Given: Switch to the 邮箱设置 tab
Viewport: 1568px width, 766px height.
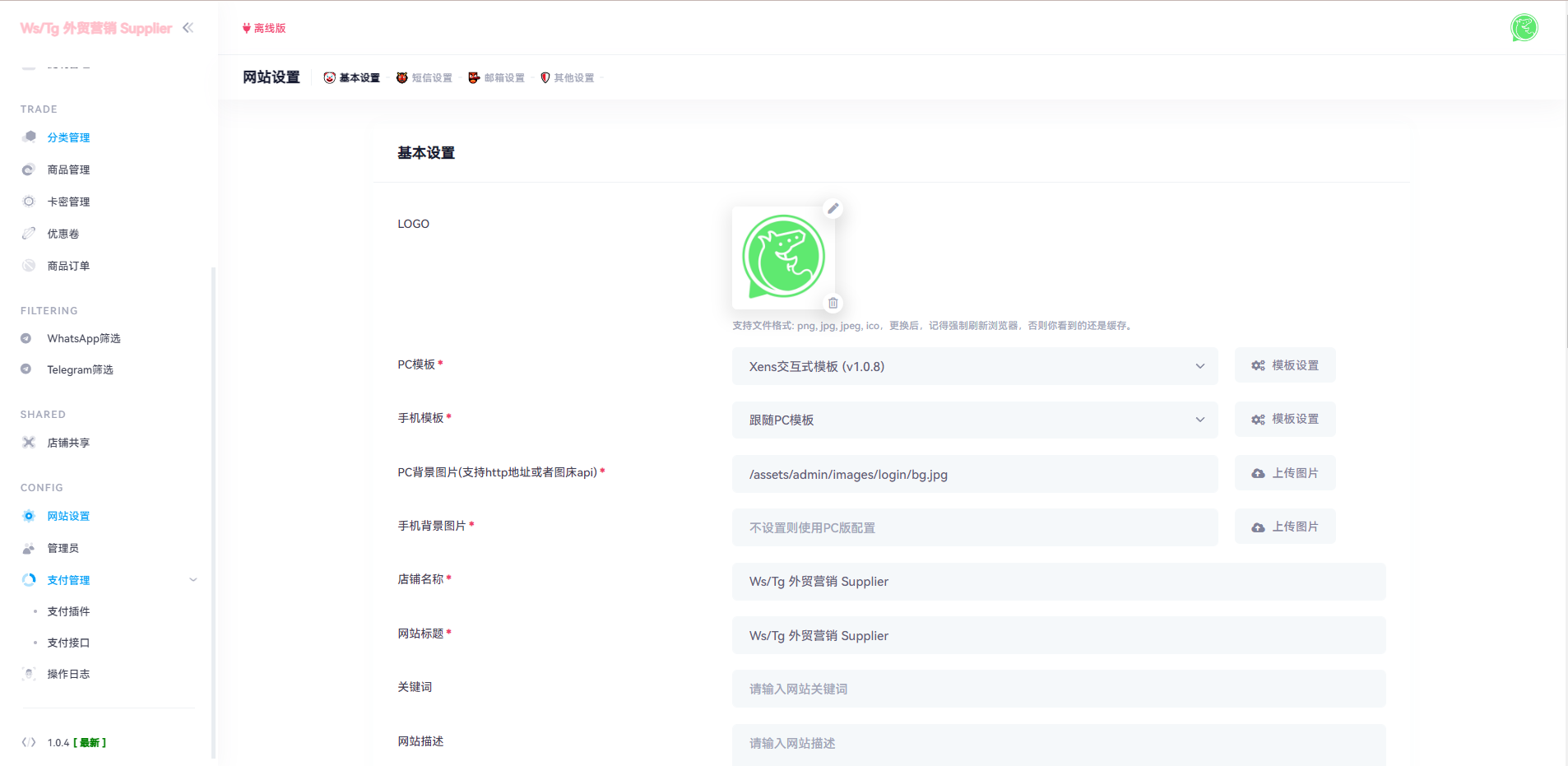Looking at the screenshot, I should [497, 78].
